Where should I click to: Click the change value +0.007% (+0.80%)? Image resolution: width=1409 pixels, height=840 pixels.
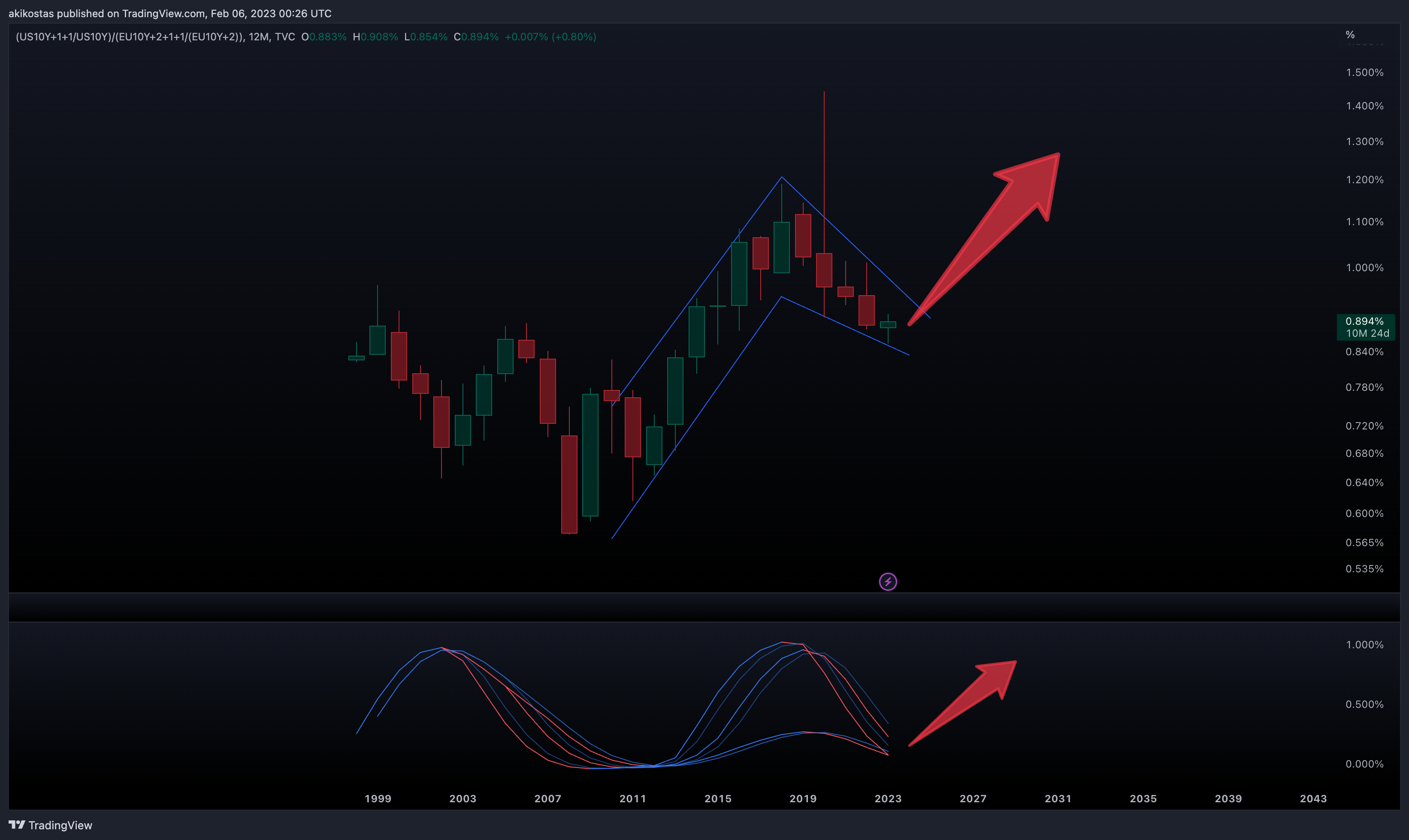tap(550, 37)
